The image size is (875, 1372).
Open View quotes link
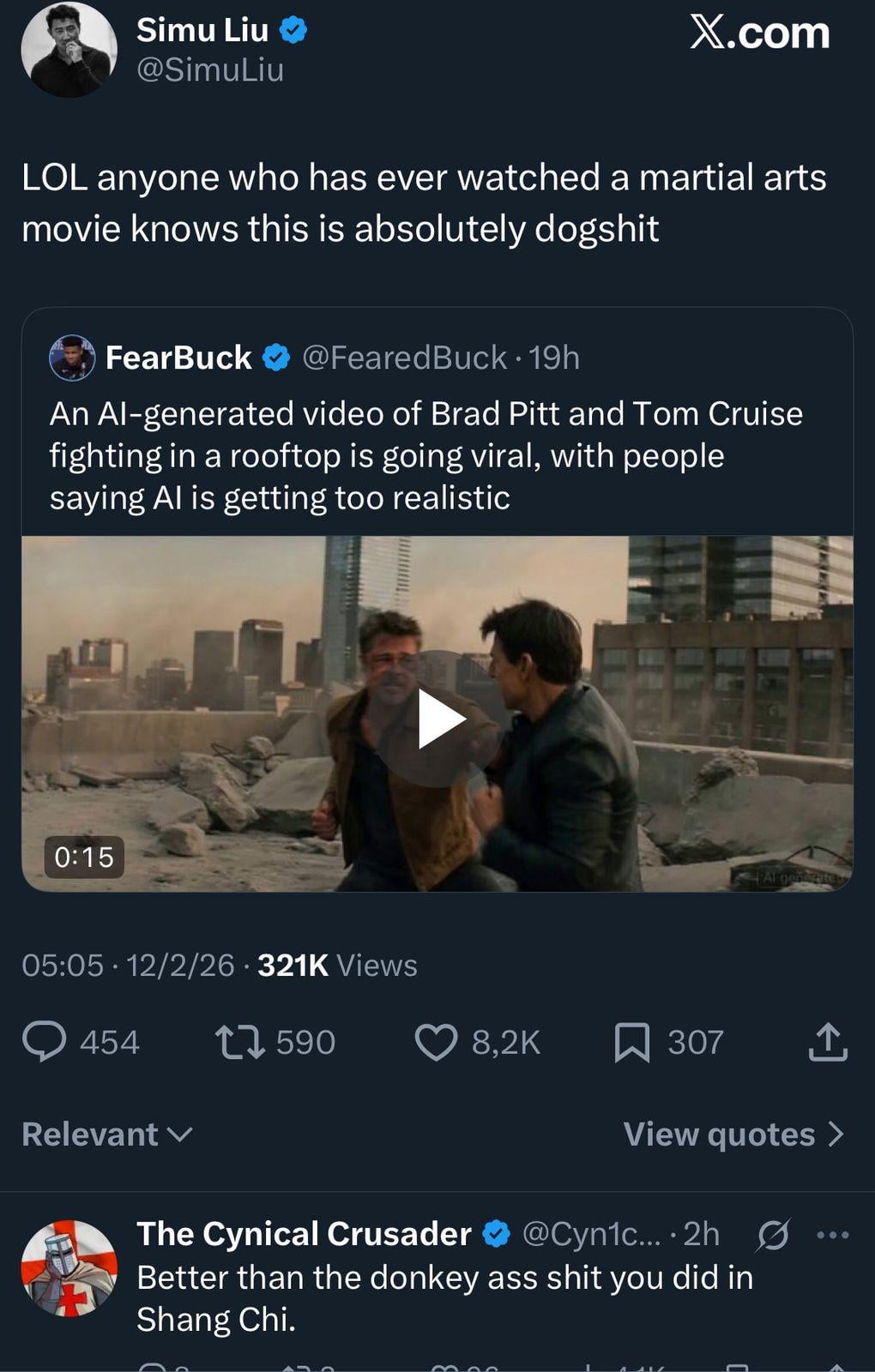coord(733,1134)
